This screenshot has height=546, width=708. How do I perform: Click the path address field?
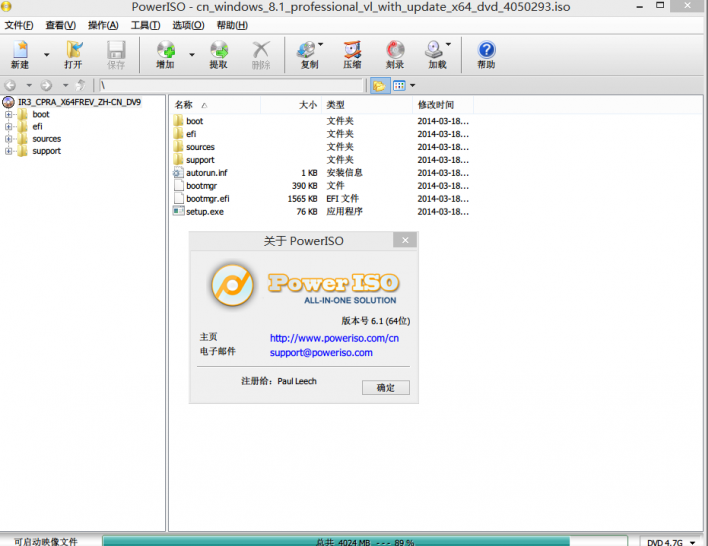[232, 85]
